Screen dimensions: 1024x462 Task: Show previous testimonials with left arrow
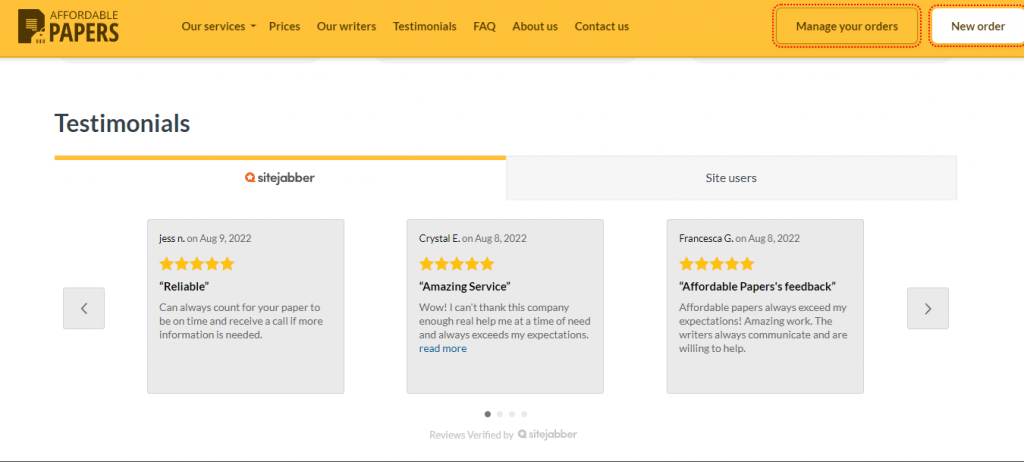[x=84, y=308]
